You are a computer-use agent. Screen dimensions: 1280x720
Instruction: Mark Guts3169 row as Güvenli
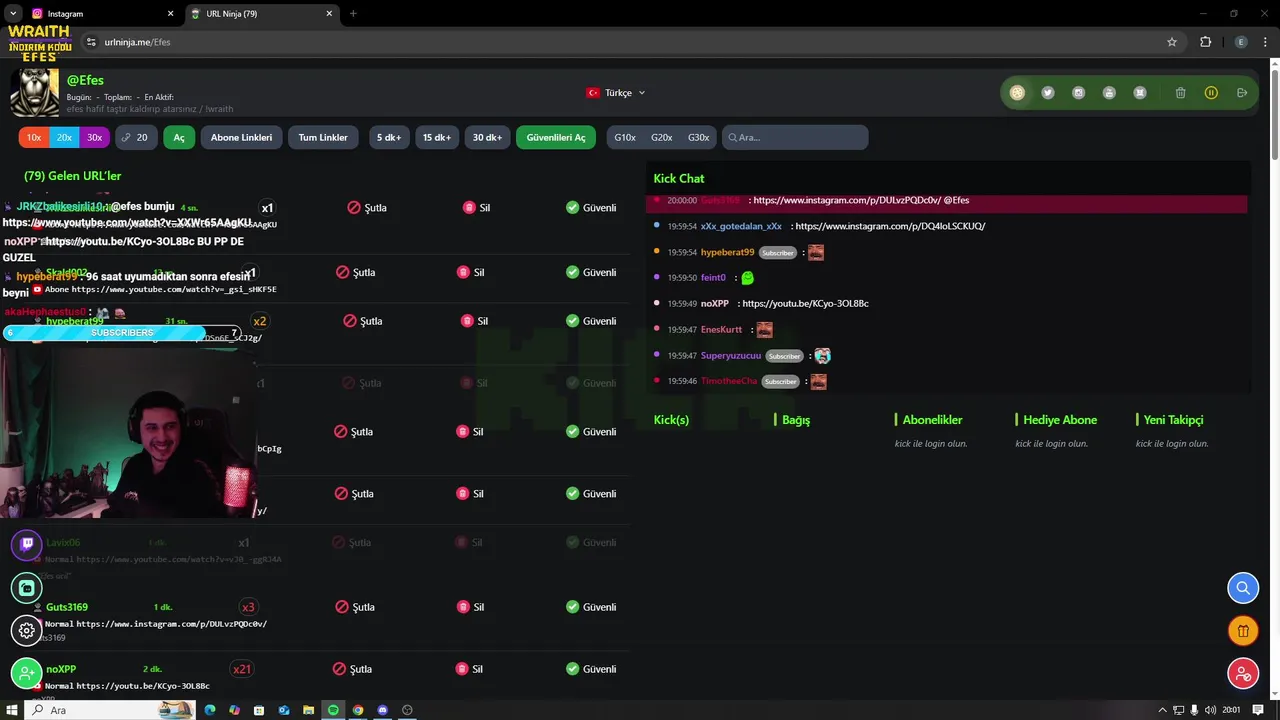[x=591, y=607]
